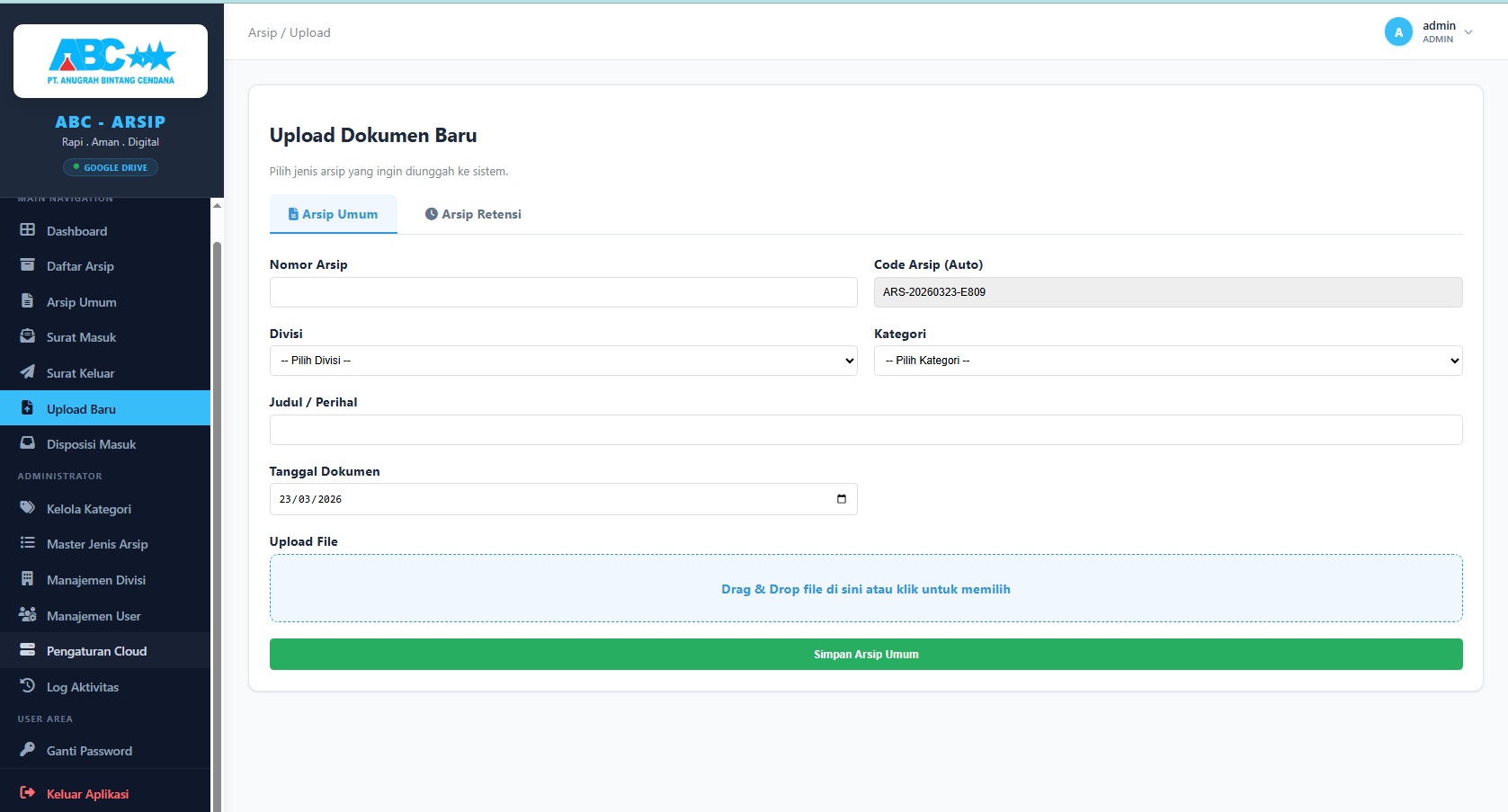1508x812 pixels.
Task: Click the Code Arsip auto field
Action: (x=1168, y=292)
